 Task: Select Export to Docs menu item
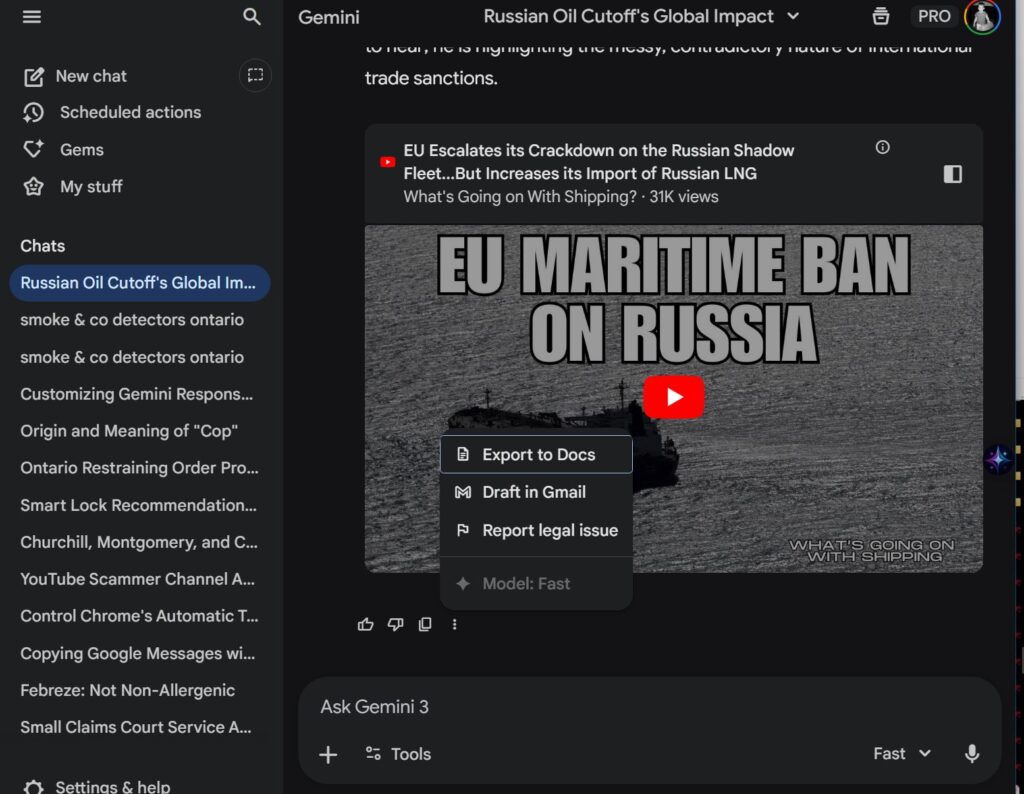click(536, 455)
